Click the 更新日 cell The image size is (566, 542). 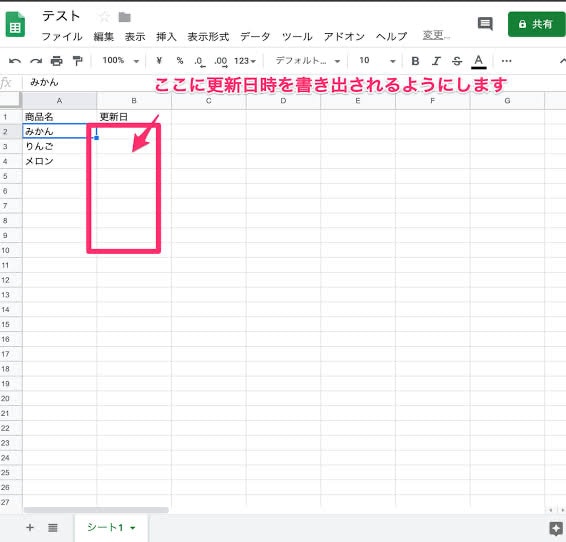pyautogui.click(x=134, y=117)
